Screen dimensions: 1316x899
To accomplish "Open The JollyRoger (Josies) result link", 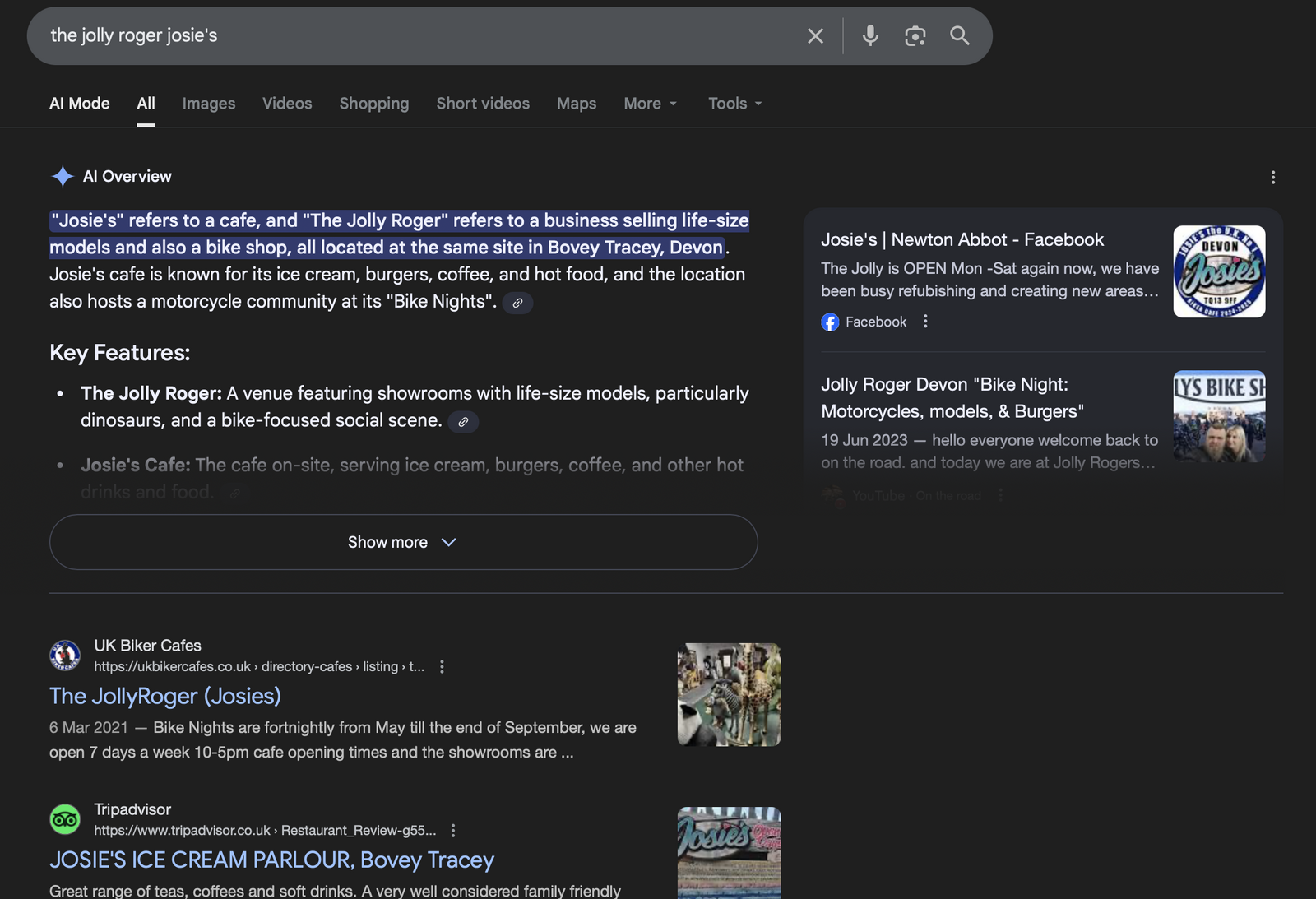I will pyautogui.click(x=165, y=696).
